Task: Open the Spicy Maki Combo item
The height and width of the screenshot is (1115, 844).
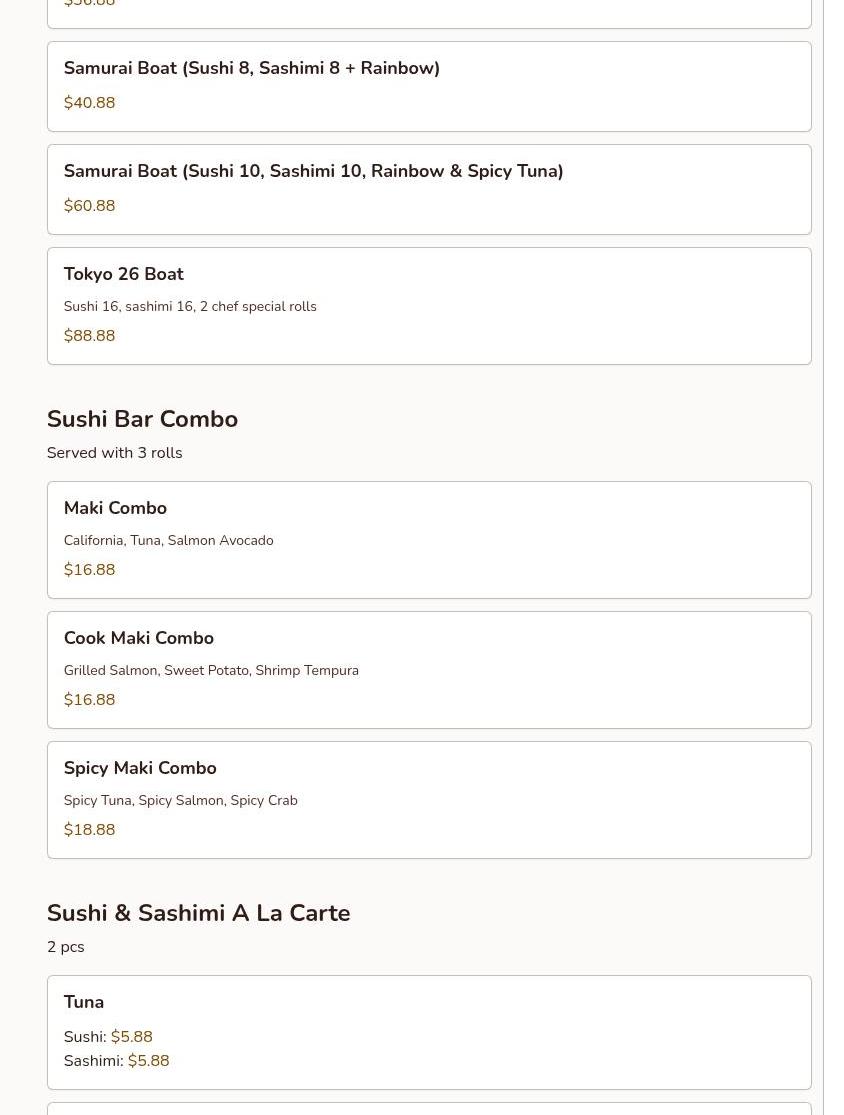Action: 140,769
